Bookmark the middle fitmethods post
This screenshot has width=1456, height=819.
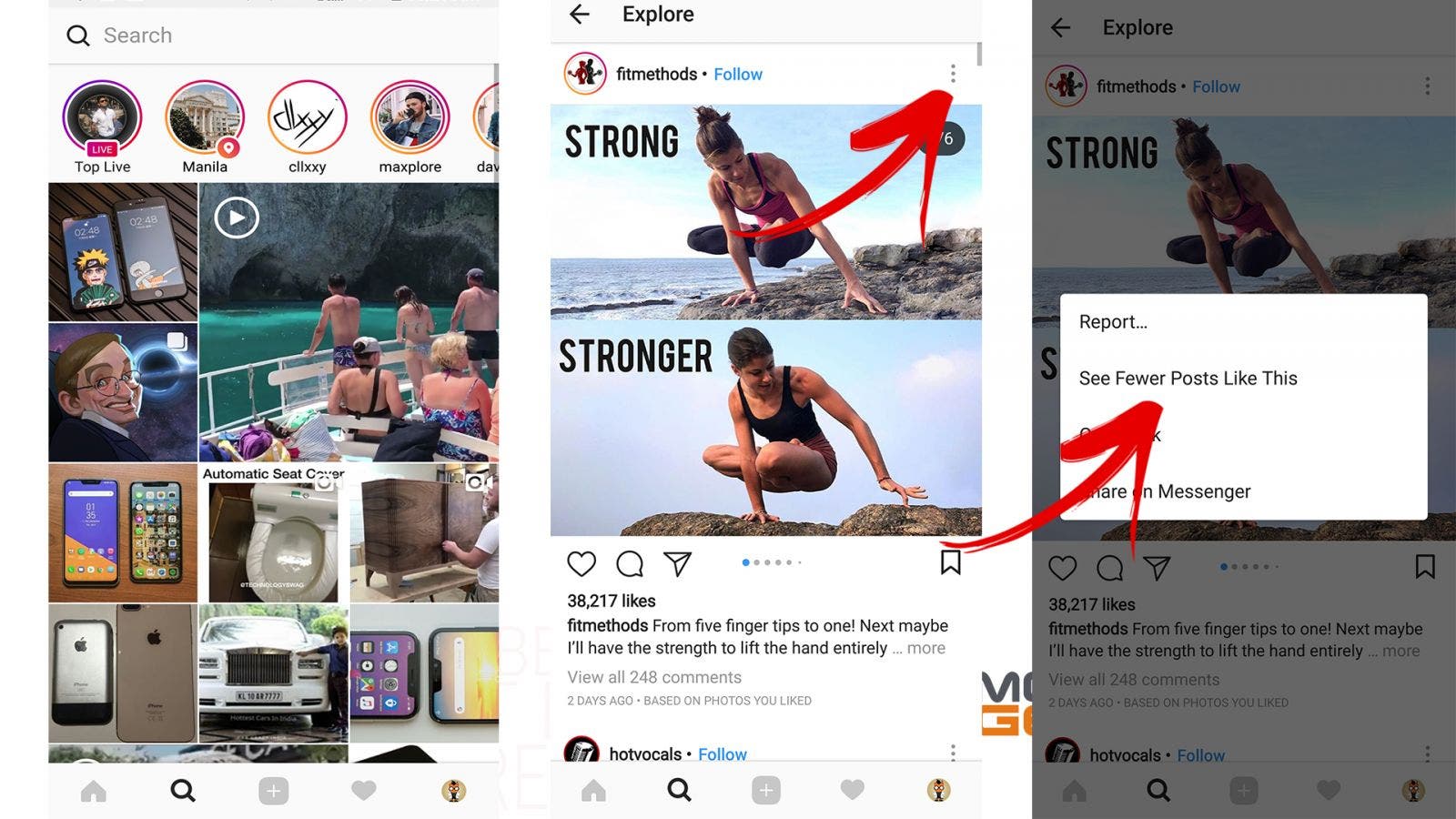coord(951,562)
